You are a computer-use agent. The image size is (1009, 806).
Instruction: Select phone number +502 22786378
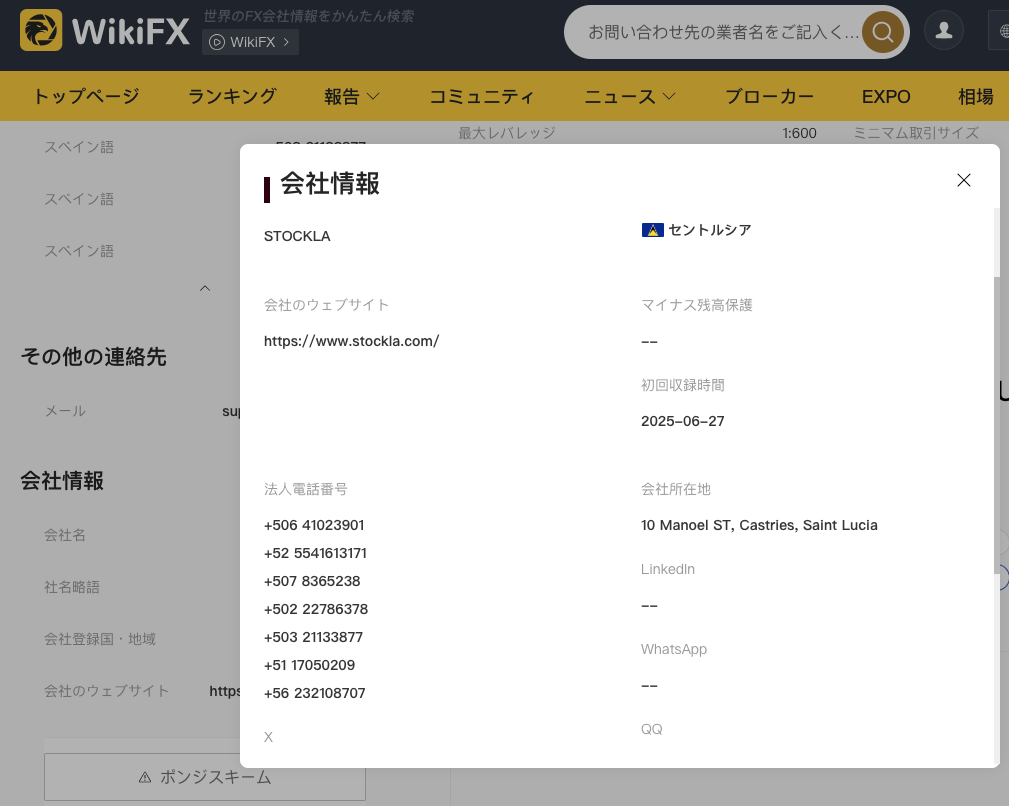click(x=316, y=609)
